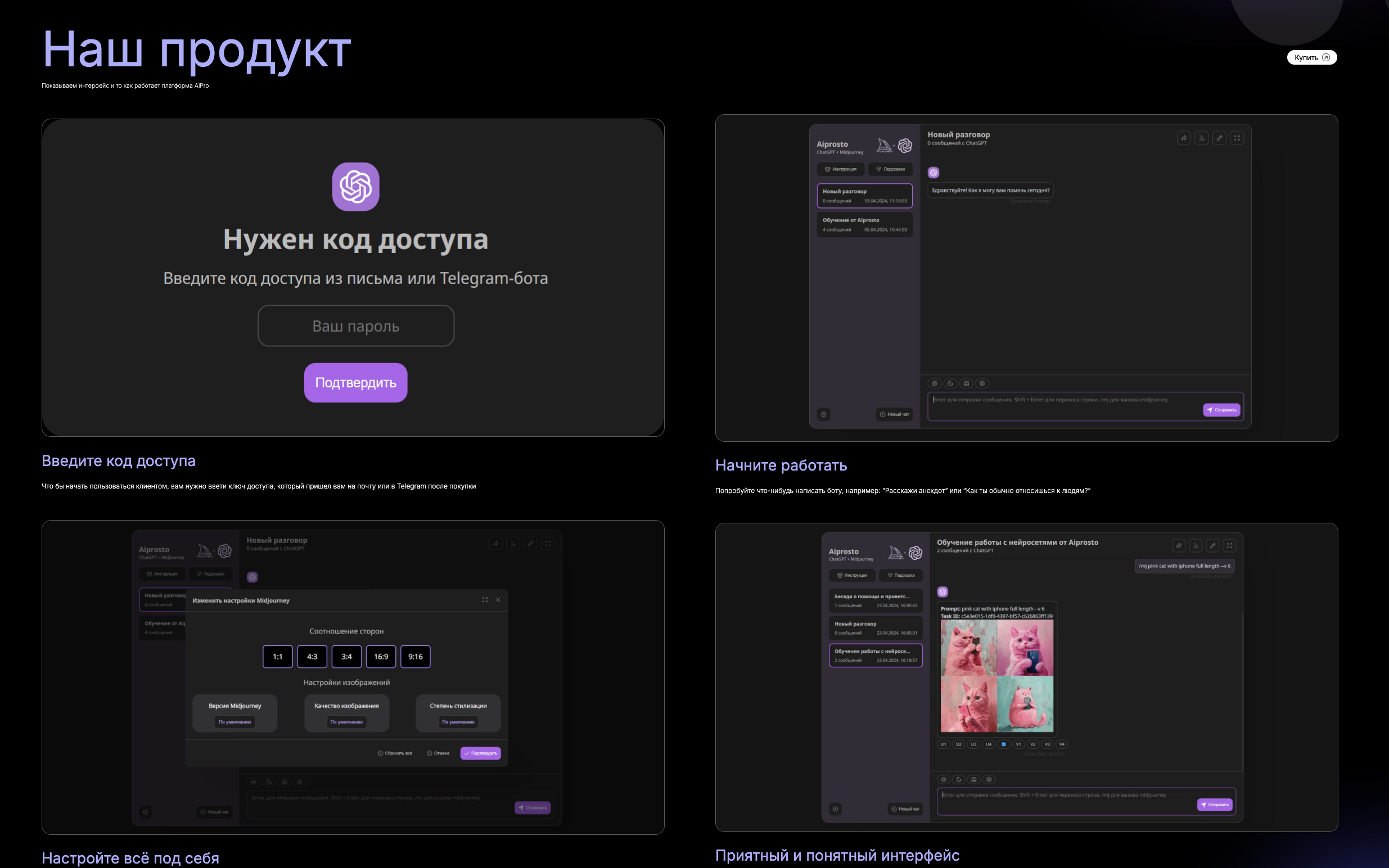This screenshot has width=1389, height=868.
Task: Click the sailboat logo in the Начните работать sidebar header
Action: (884, 146)
